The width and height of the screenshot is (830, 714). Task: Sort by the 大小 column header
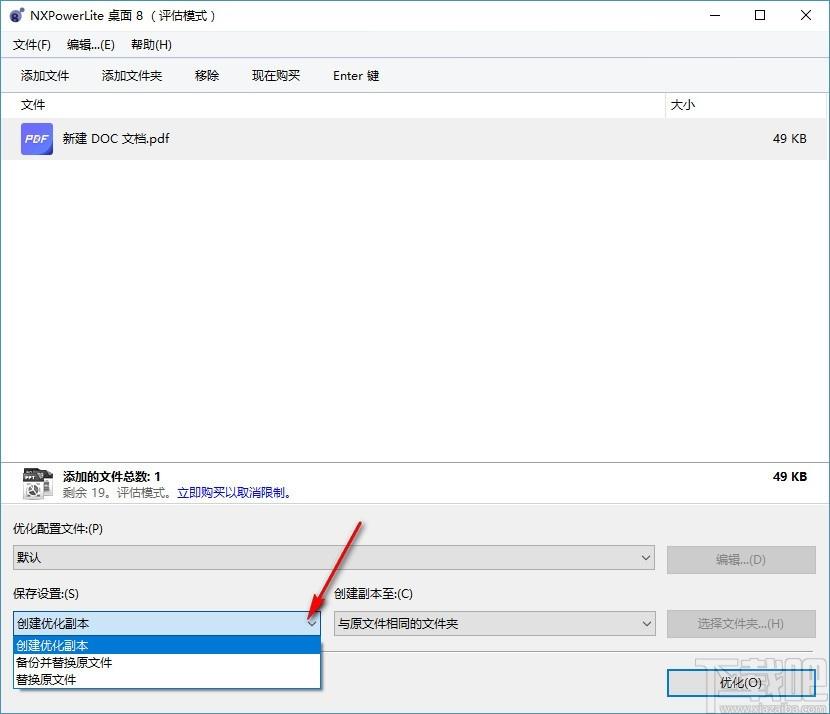pyautogui.click(x=745, y=105)
